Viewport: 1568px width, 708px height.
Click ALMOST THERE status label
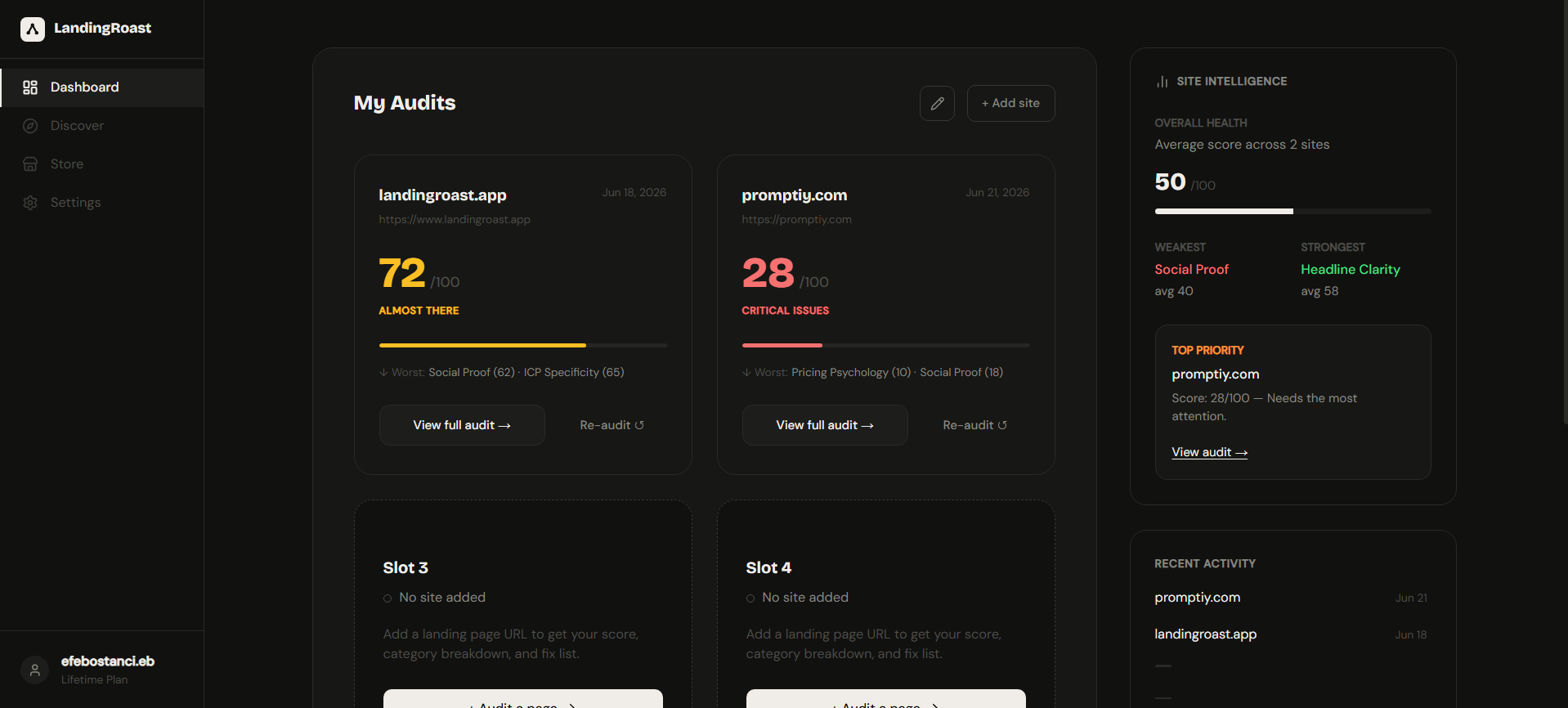coord(419,311)
